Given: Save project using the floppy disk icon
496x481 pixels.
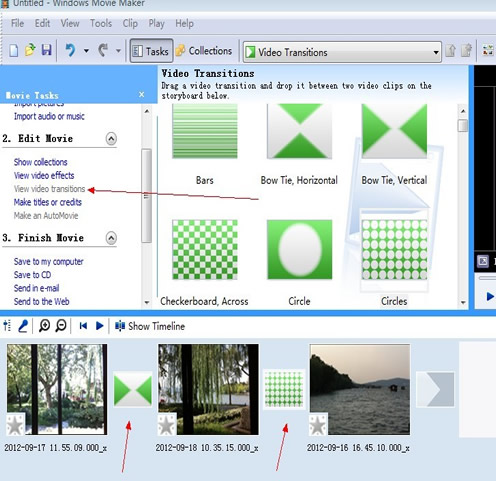Looking at the screenshot, I should 46,50.
